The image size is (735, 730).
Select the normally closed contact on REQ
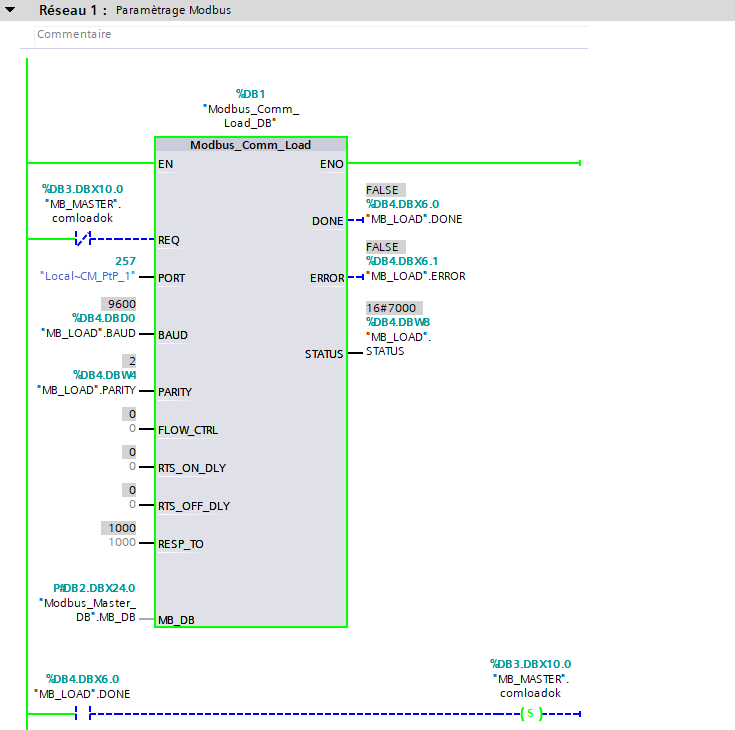[x=84, y=239]
